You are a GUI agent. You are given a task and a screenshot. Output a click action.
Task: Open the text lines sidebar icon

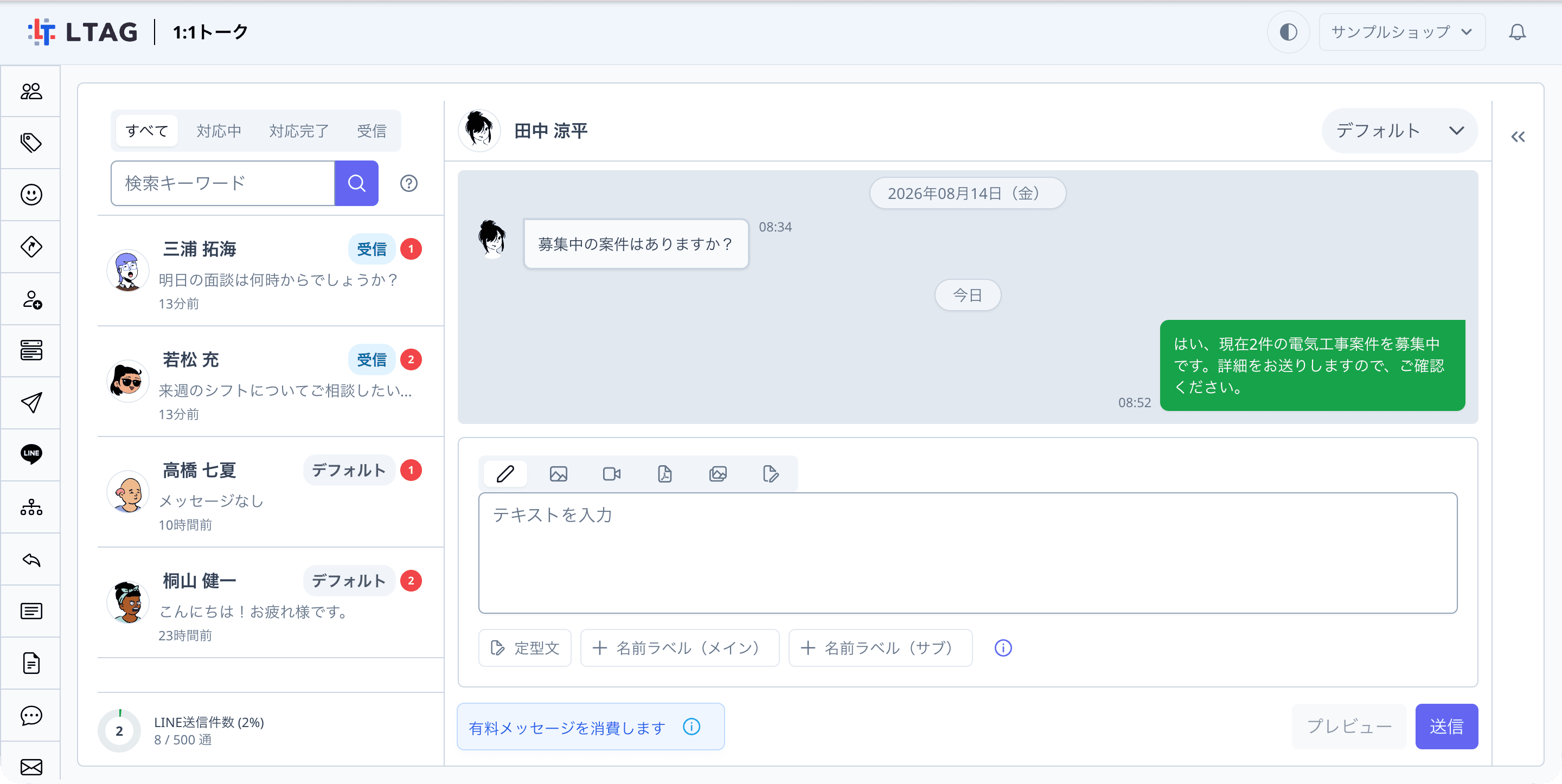point(31,611)
